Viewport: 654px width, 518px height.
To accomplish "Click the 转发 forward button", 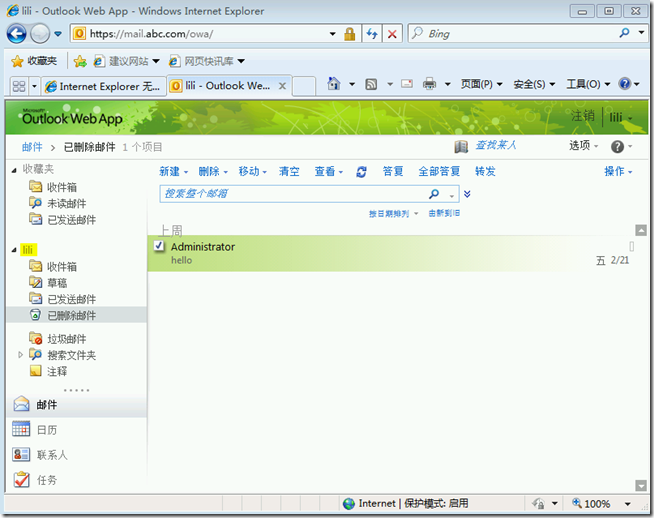I will pos(485,171).
